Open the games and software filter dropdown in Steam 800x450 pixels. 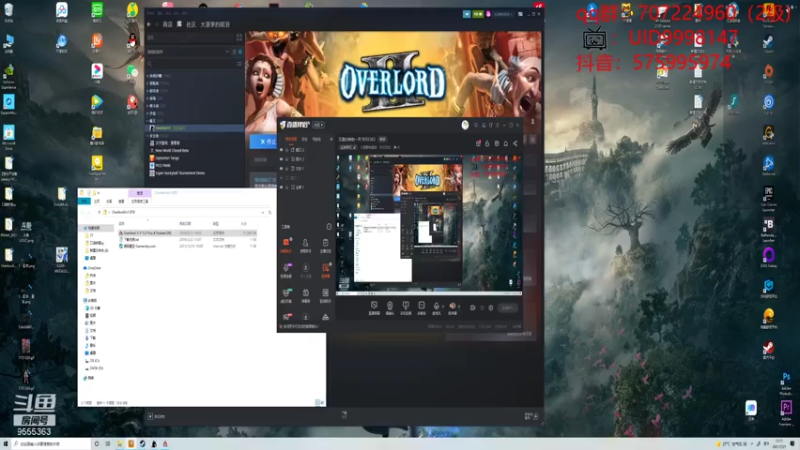coord(187,52)
